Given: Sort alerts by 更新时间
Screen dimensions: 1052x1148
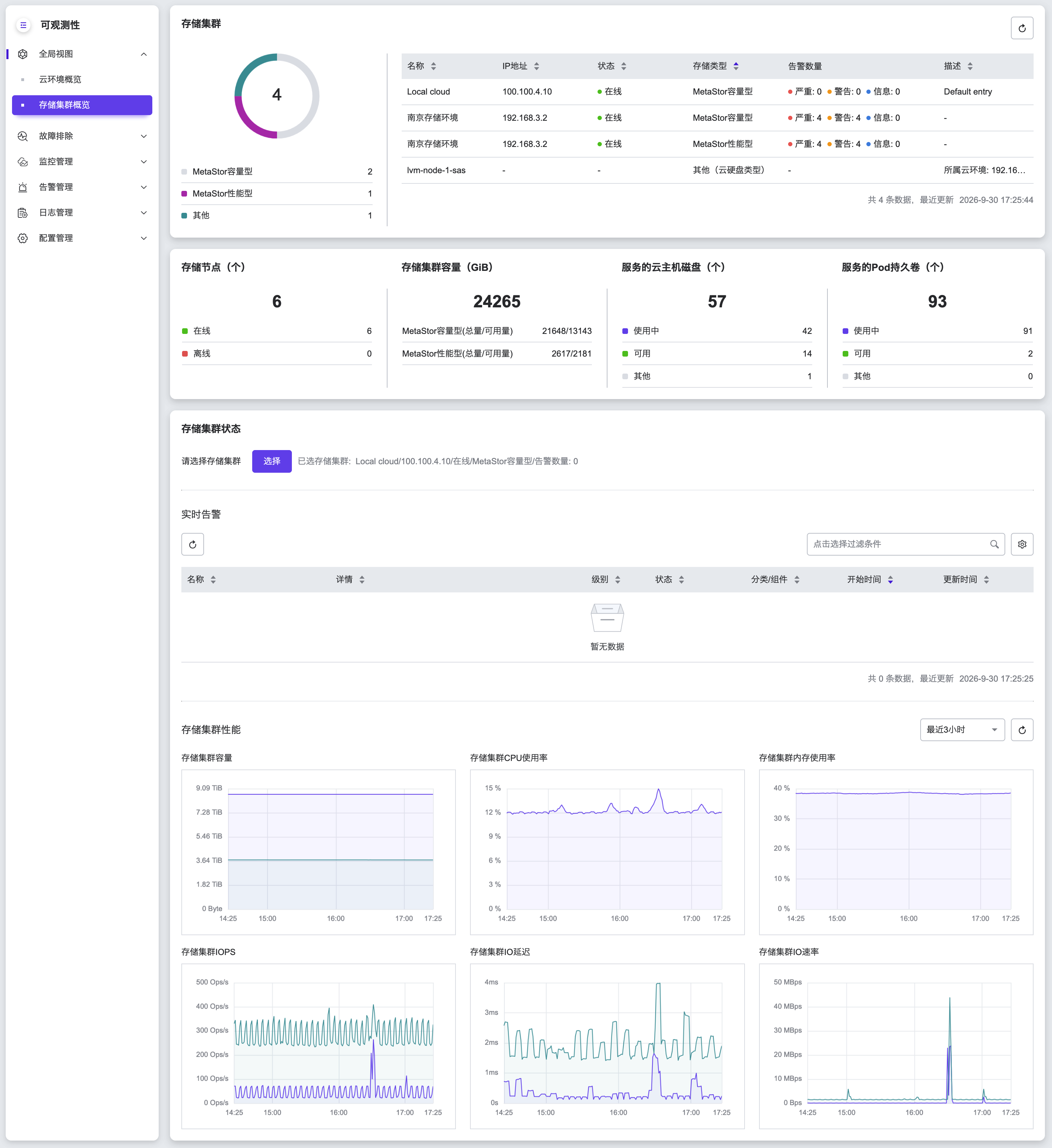Looking at the screenshot, I should (x=986, y=580).
